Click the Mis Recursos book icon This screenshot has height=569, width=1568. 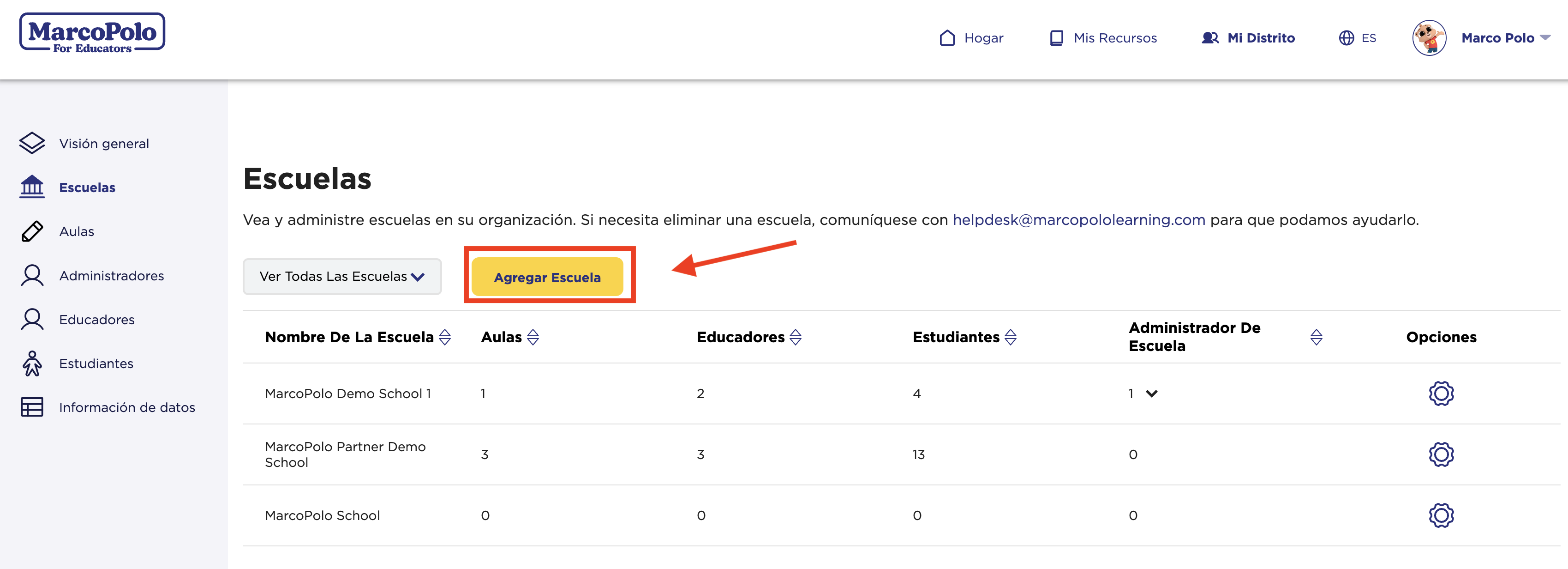coord(1057,38)
